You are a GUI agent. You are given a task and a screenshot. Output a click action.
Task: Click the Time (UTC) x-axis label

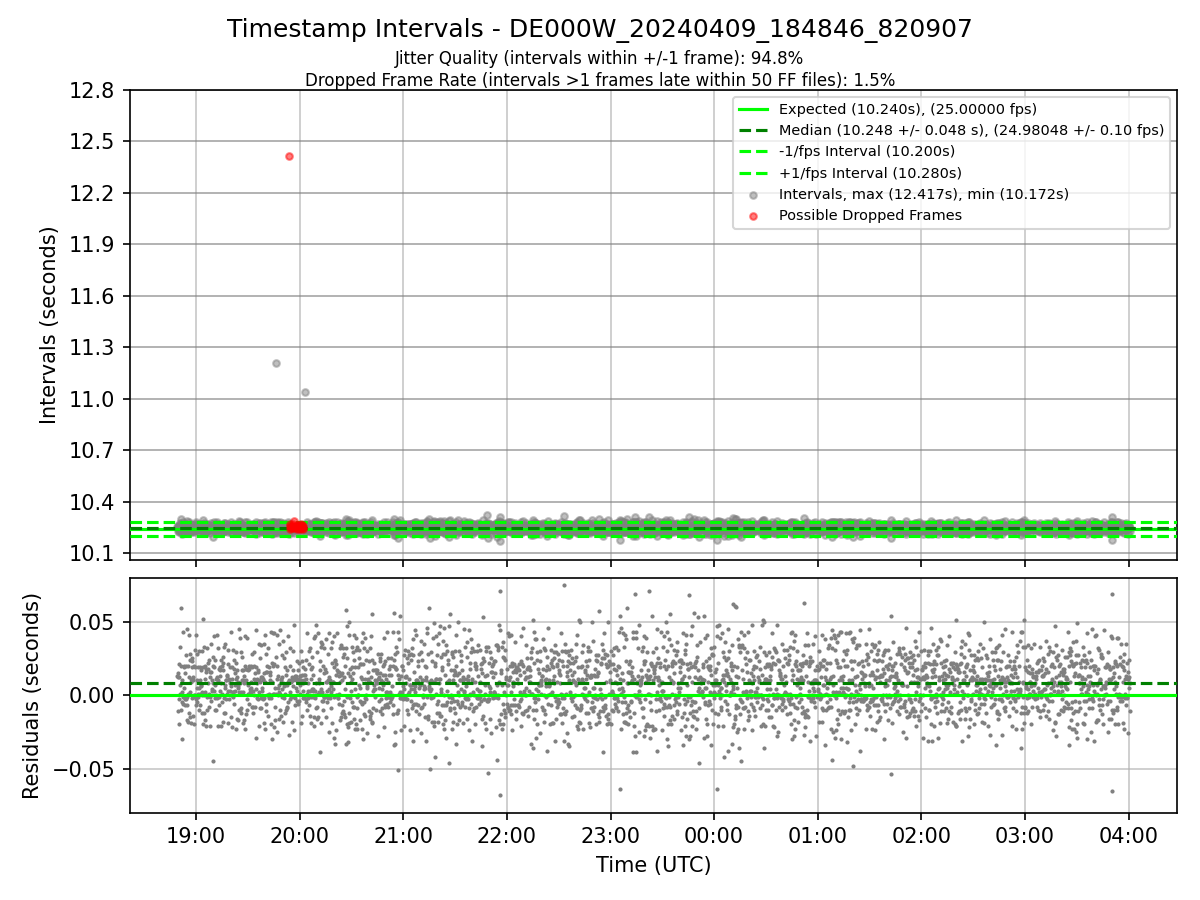pos(653,865)
